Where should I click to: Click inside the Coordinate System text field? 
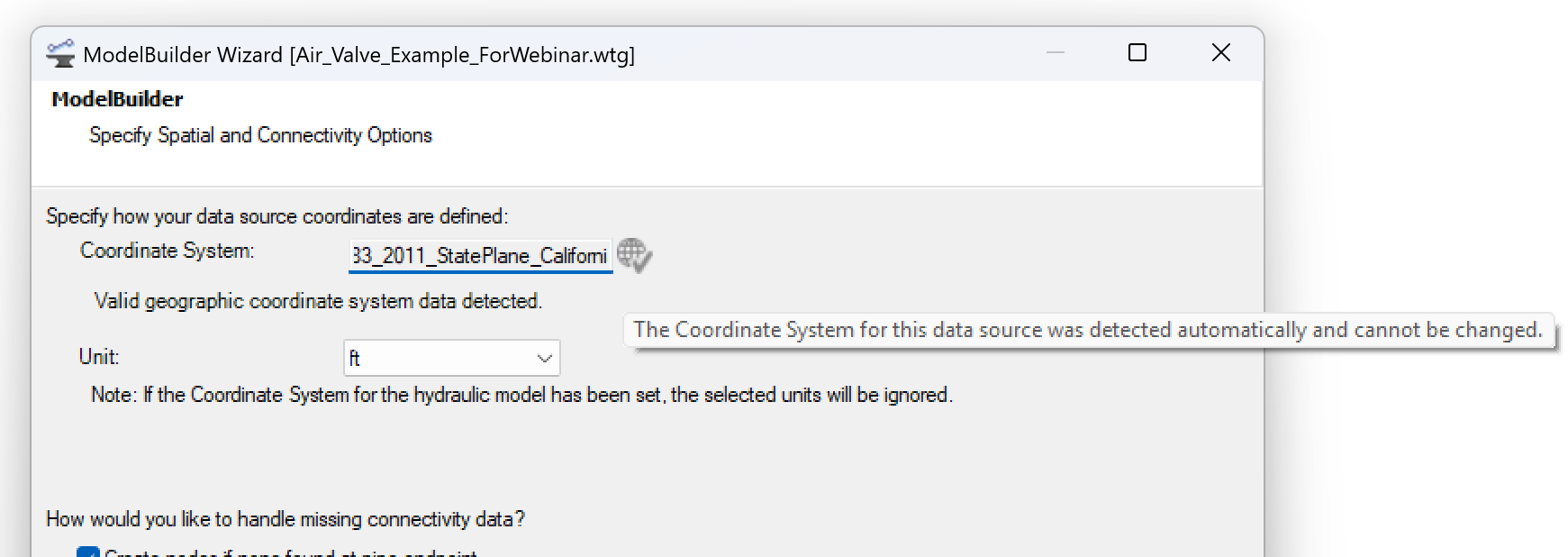480,256
